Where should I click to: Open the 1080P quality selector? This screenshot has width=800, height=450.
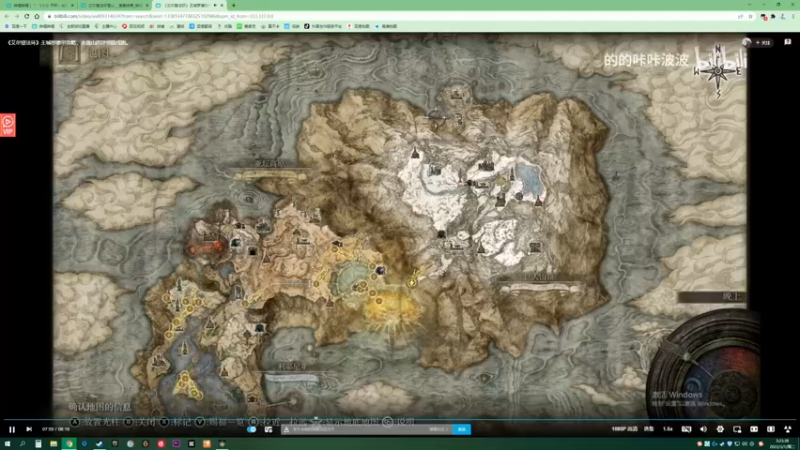tap(624, 429)
